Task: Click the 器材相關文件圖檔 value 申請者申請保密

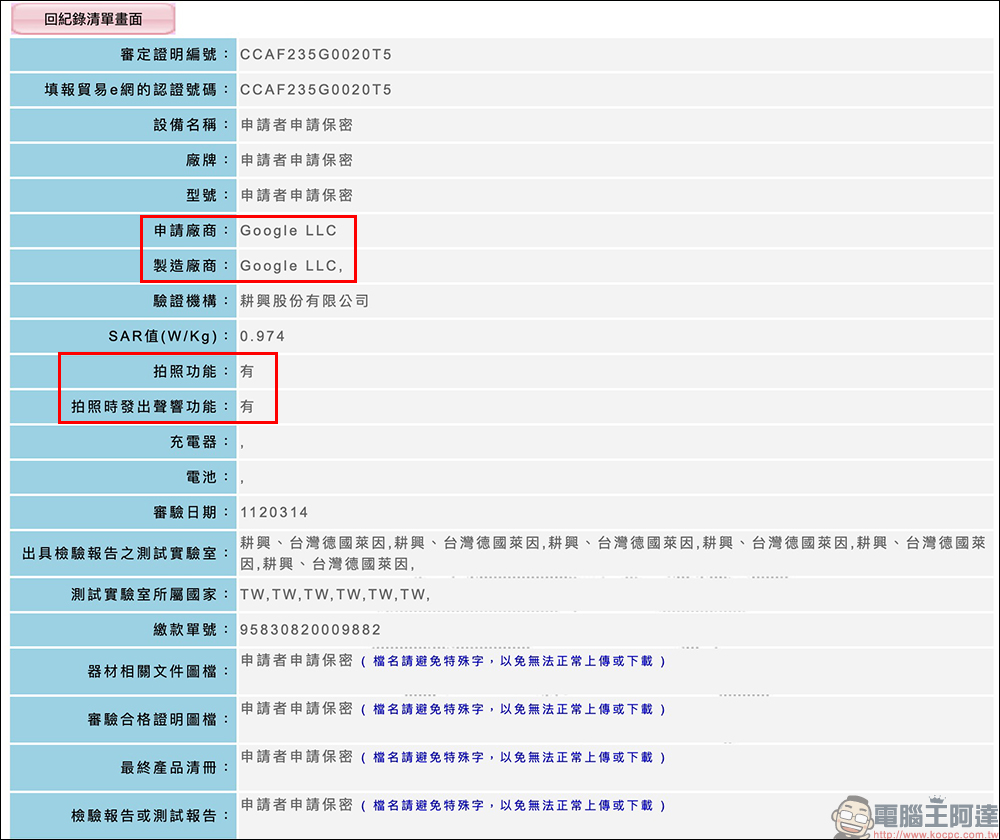Action: click(297, 660)
